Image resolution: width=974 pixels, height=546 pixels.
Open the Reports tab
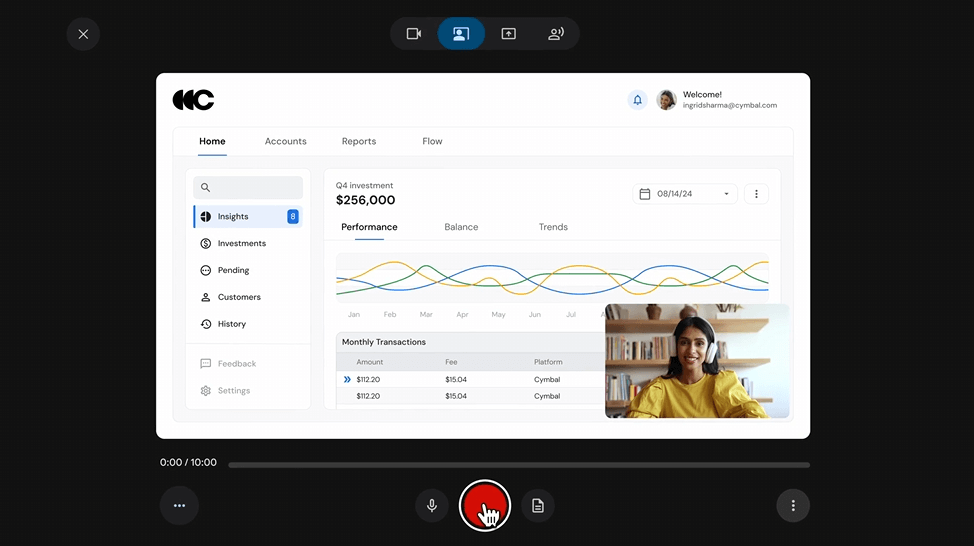pos(359,141)
